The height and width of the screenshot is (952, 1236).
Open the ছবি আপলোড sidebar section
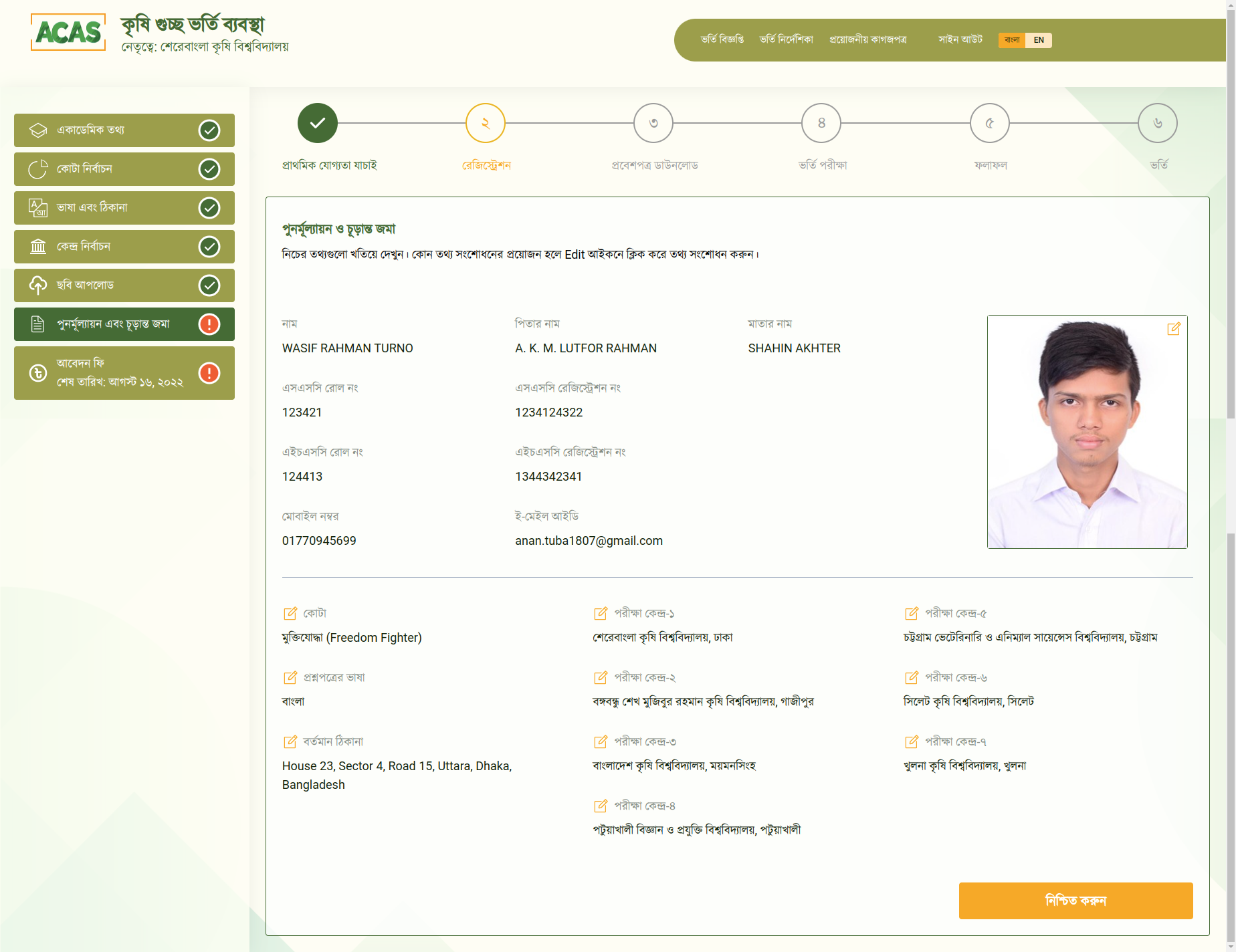click(124, 285)
